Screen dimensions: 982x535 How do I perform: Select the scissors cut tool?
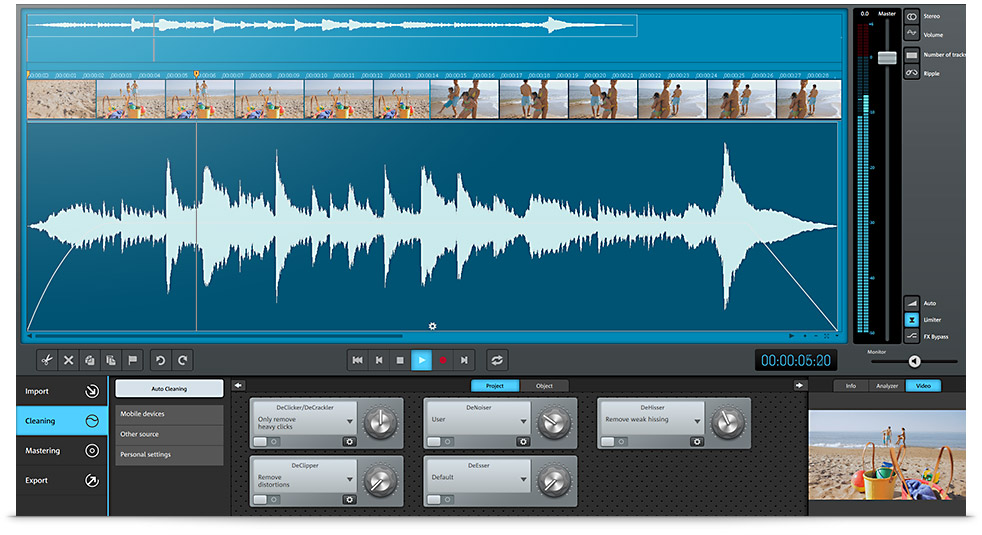point(46,360)
